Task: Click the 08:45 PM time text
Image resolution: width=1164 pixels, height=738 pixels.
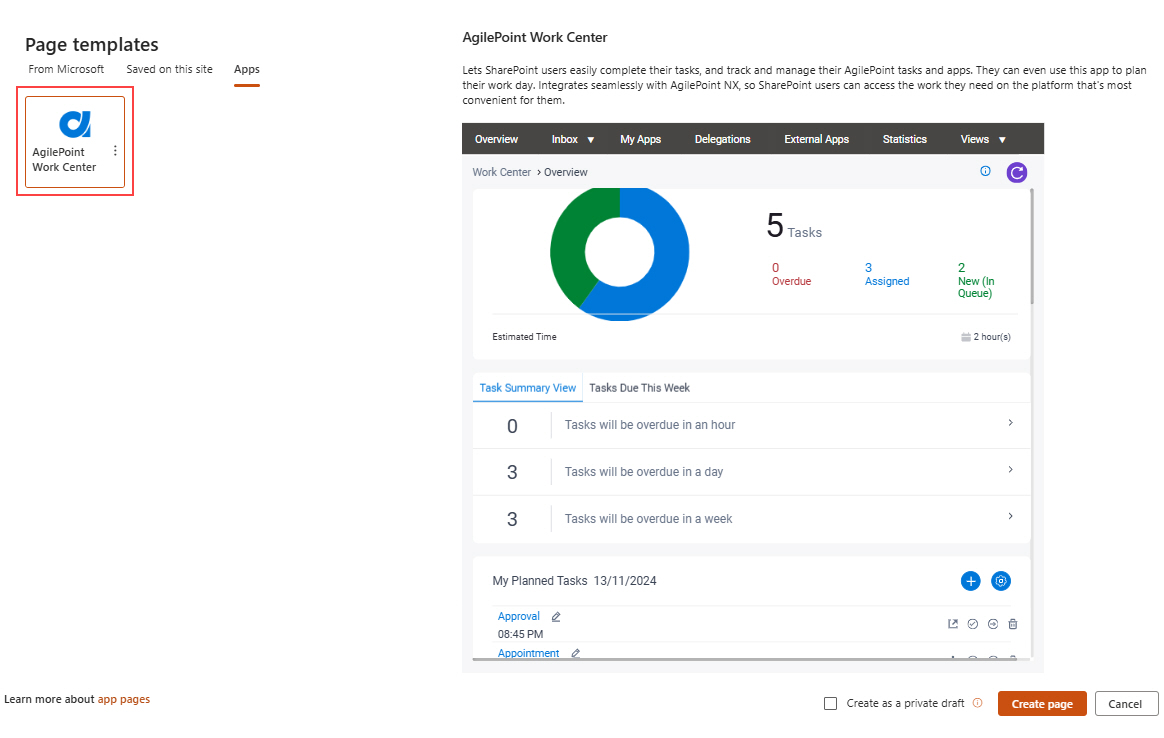Action: click(x=520, y=634)
